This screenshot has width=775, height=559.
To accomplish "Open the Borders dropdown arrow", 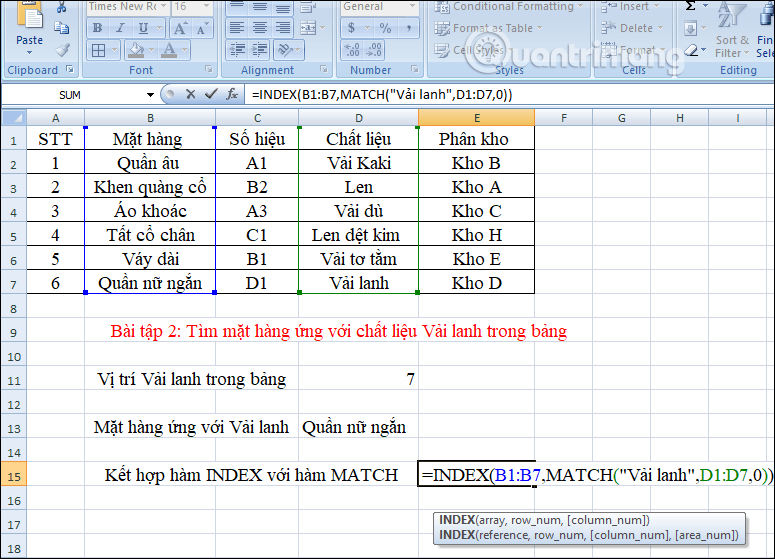I will click(114, 50).
